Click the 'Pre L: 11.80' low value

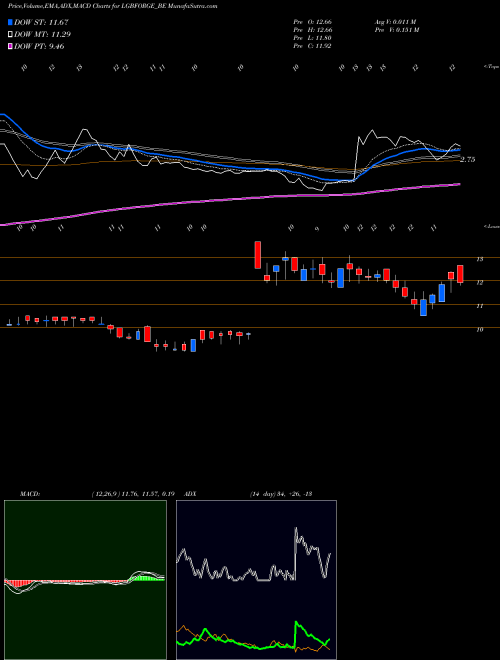[313, 38]
